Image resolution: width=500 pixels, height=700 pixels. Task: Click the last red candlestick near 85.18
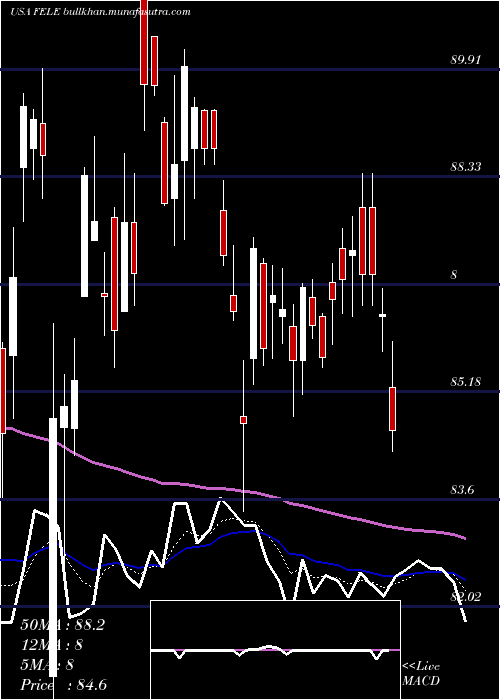(x=392, y=408)
